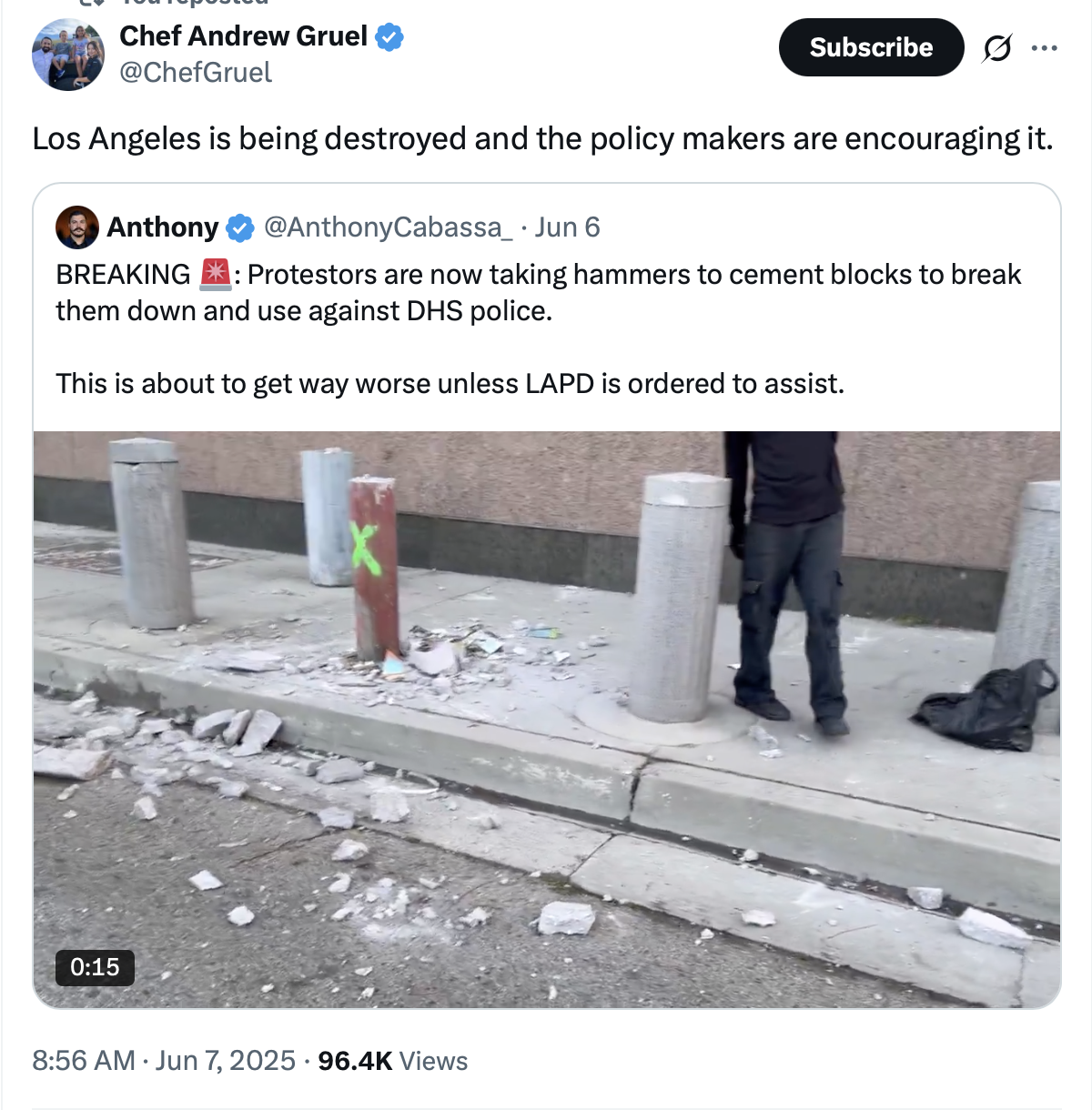View the 96.4K Views analytics
The width and height of the screenshot is (1092, 1110).
(393, 1061)
